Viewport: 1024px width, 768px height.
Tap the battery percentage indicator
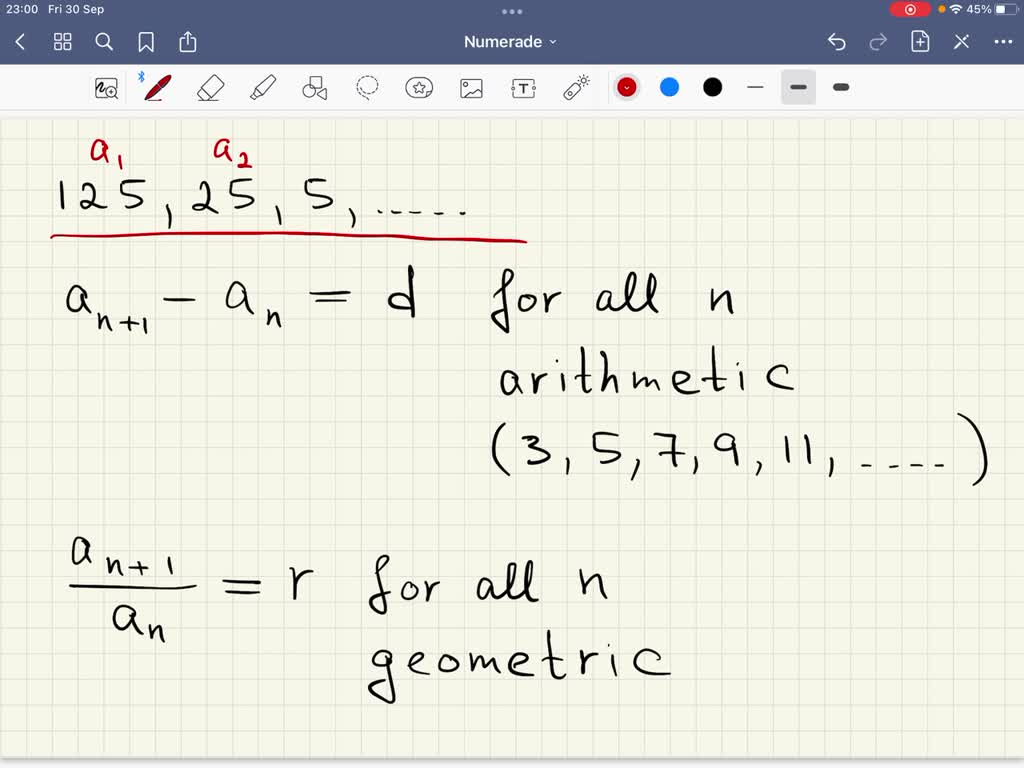click(x=979, y=9)
